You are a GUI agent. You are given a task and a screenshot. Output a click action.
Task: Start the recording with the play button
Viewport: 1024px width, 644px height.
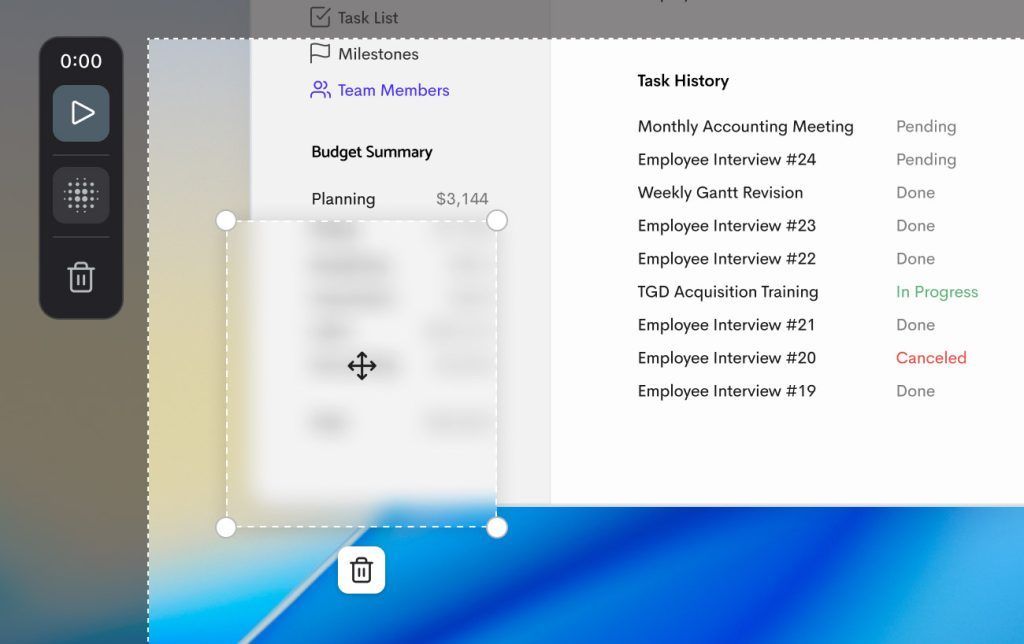[81, 113]
